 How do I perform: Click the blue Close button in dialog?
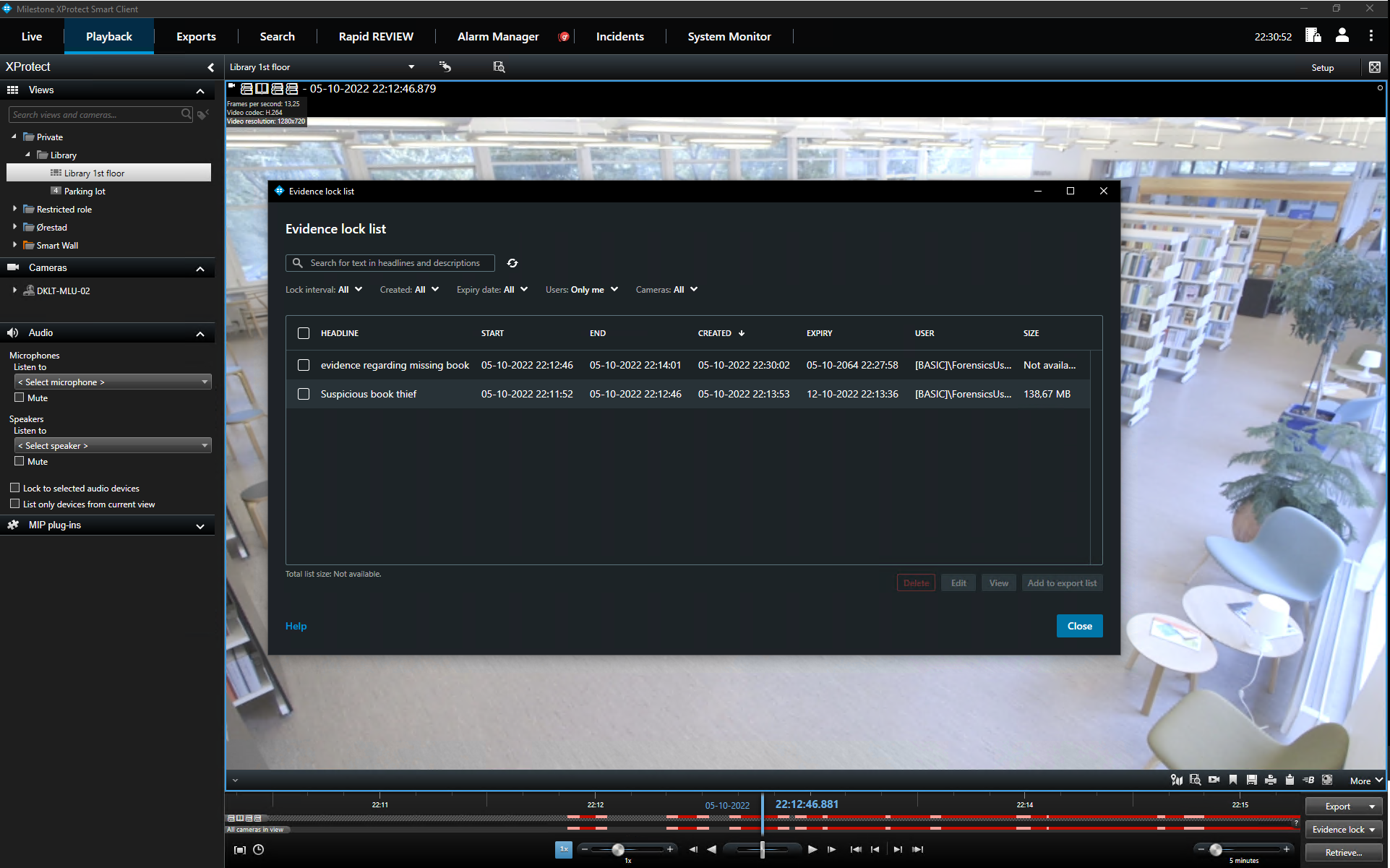click(1079, 626)
